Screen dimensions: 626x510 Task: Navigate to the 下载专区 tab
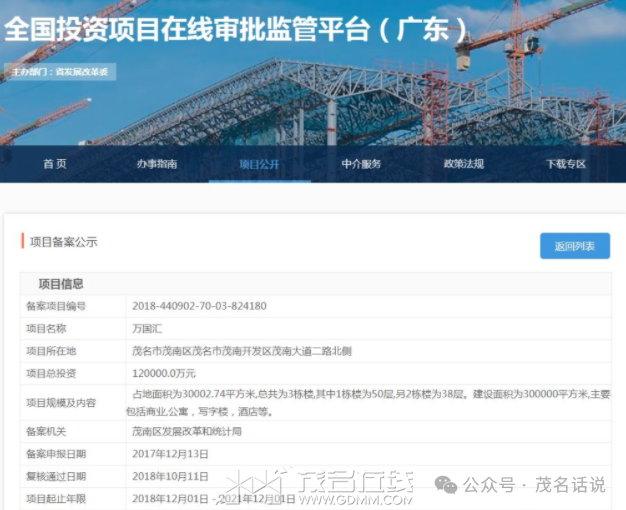pos(565,164)
